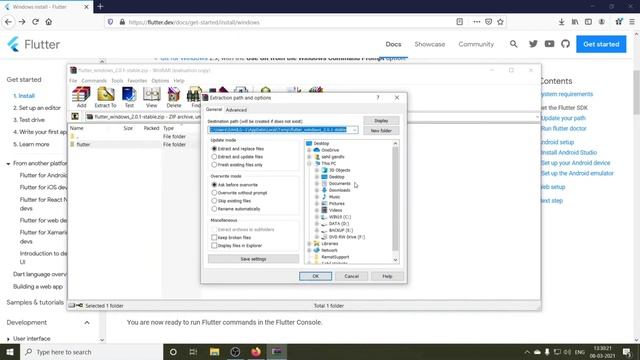This screenshot has height=360, width=640.
Task: Click 'Type here to search' taskbar box
Action: coord(91,352)
